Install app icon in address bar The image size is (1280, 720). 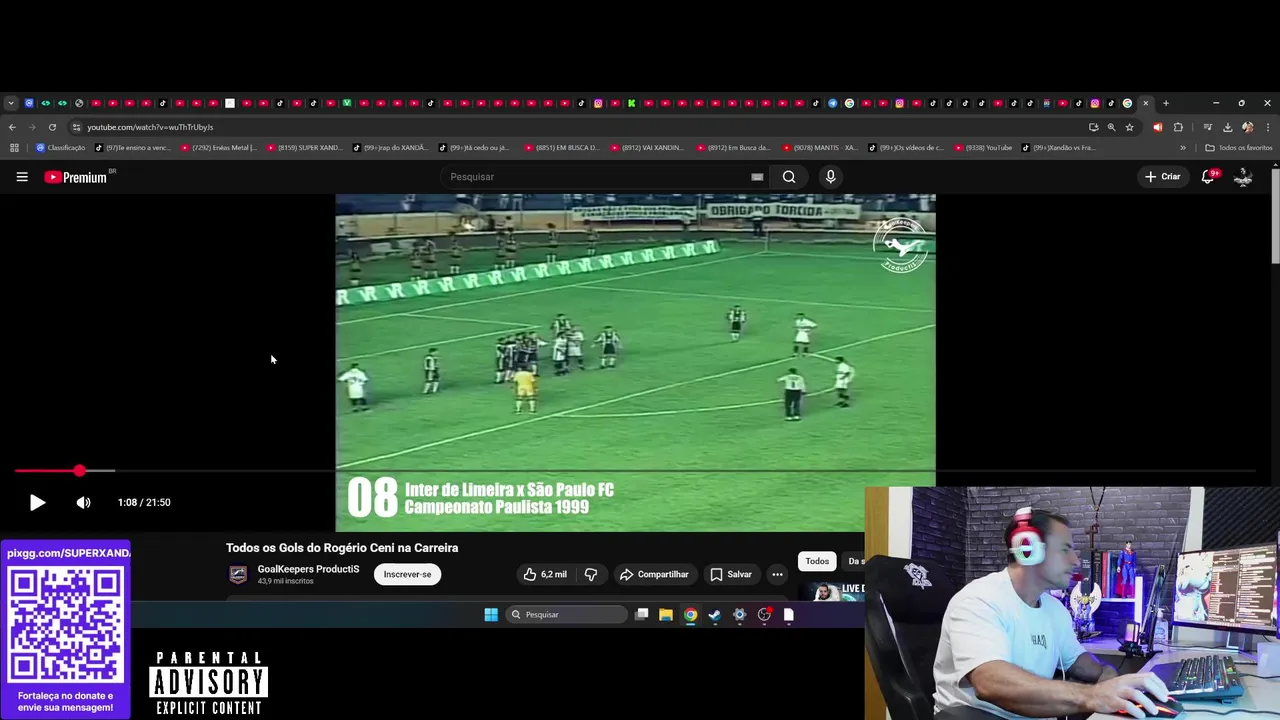click(1093, 127)
